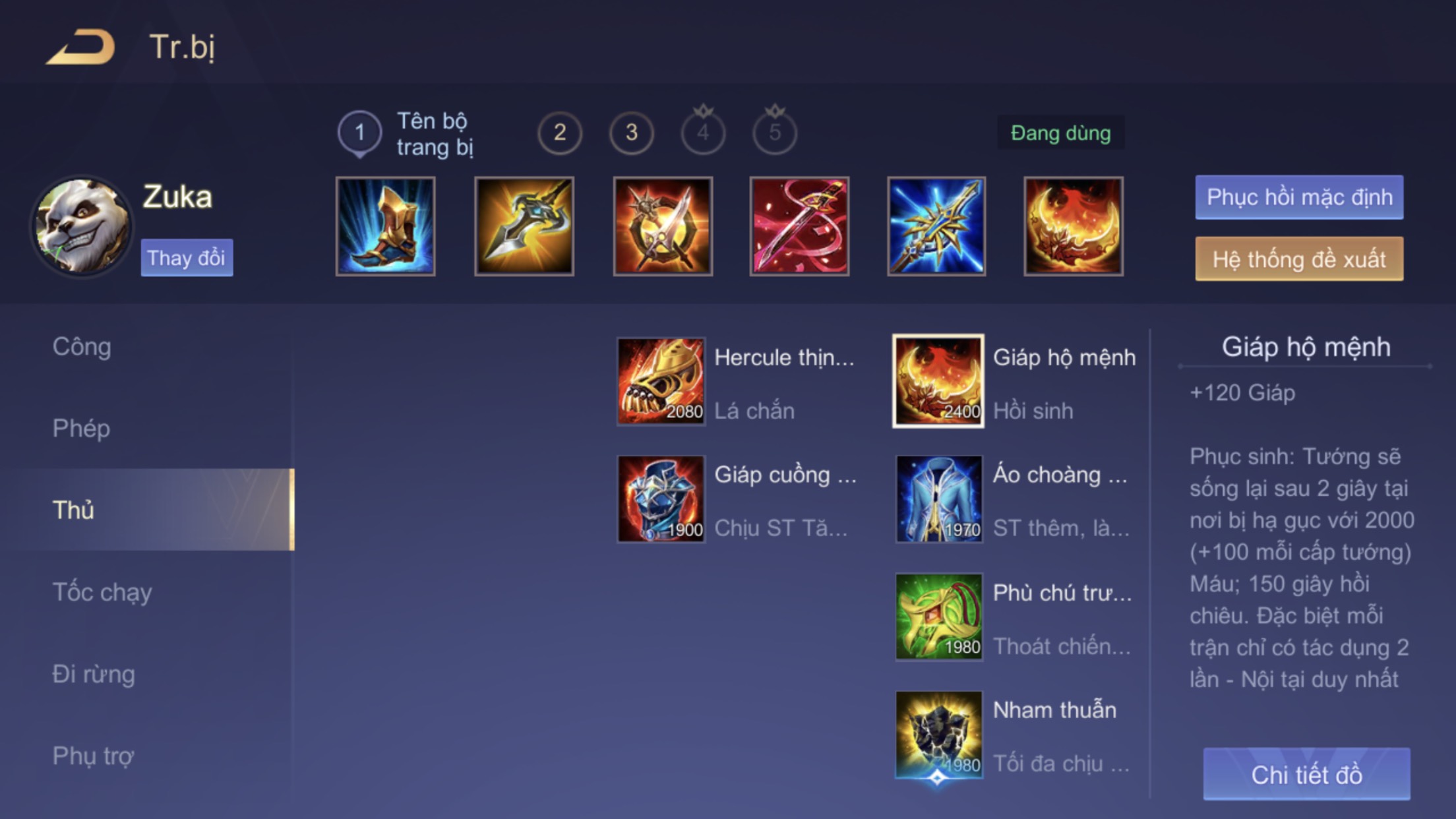Open the Công item category

pos(82,347)
